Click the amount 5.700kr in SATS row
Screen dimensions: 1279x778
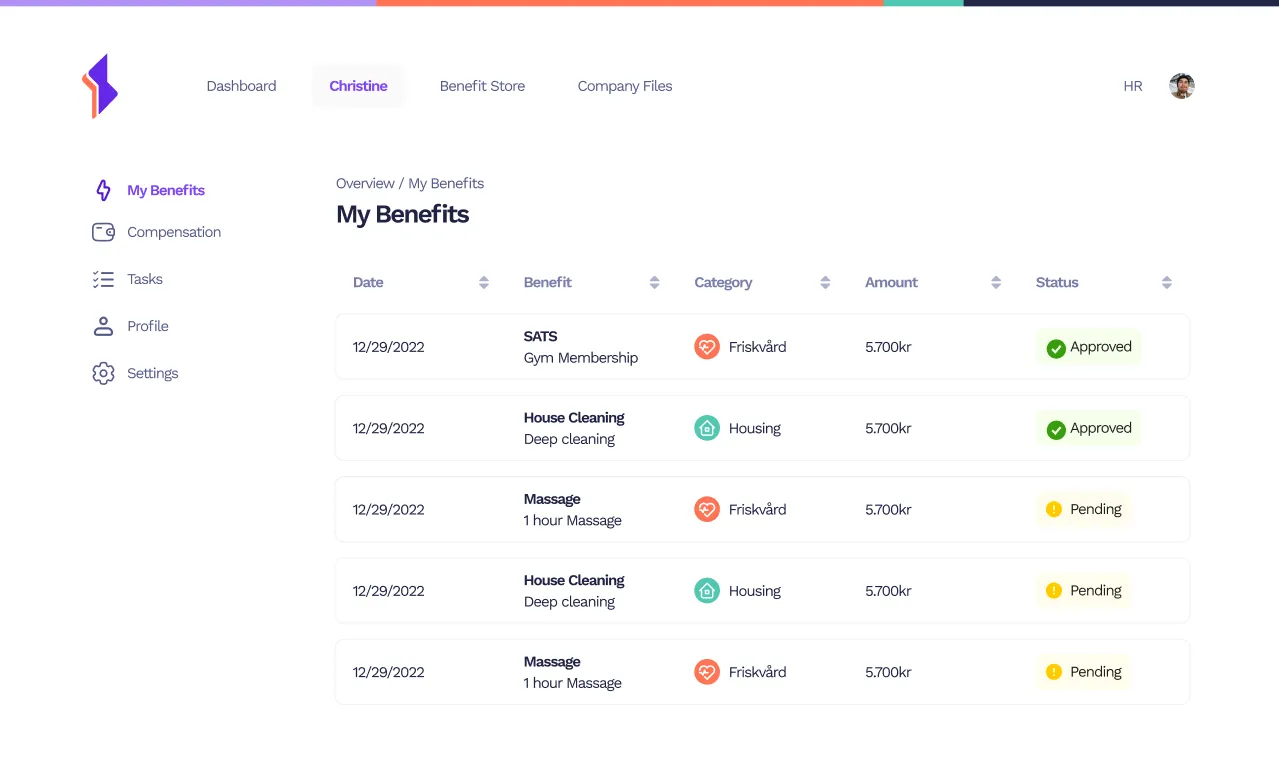pos(888,347)
